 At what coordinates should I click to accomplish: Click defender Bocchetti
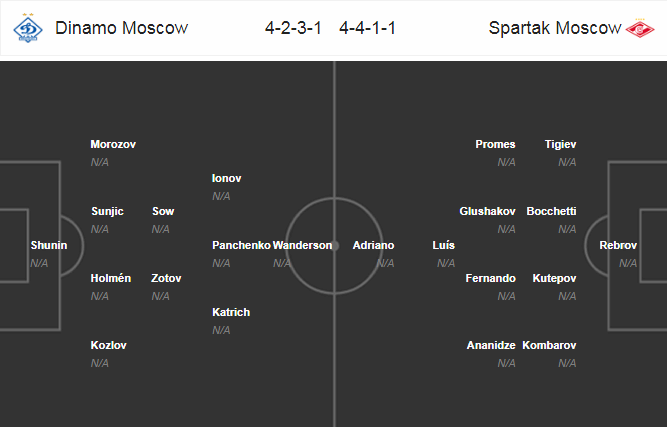pos(551,211)
